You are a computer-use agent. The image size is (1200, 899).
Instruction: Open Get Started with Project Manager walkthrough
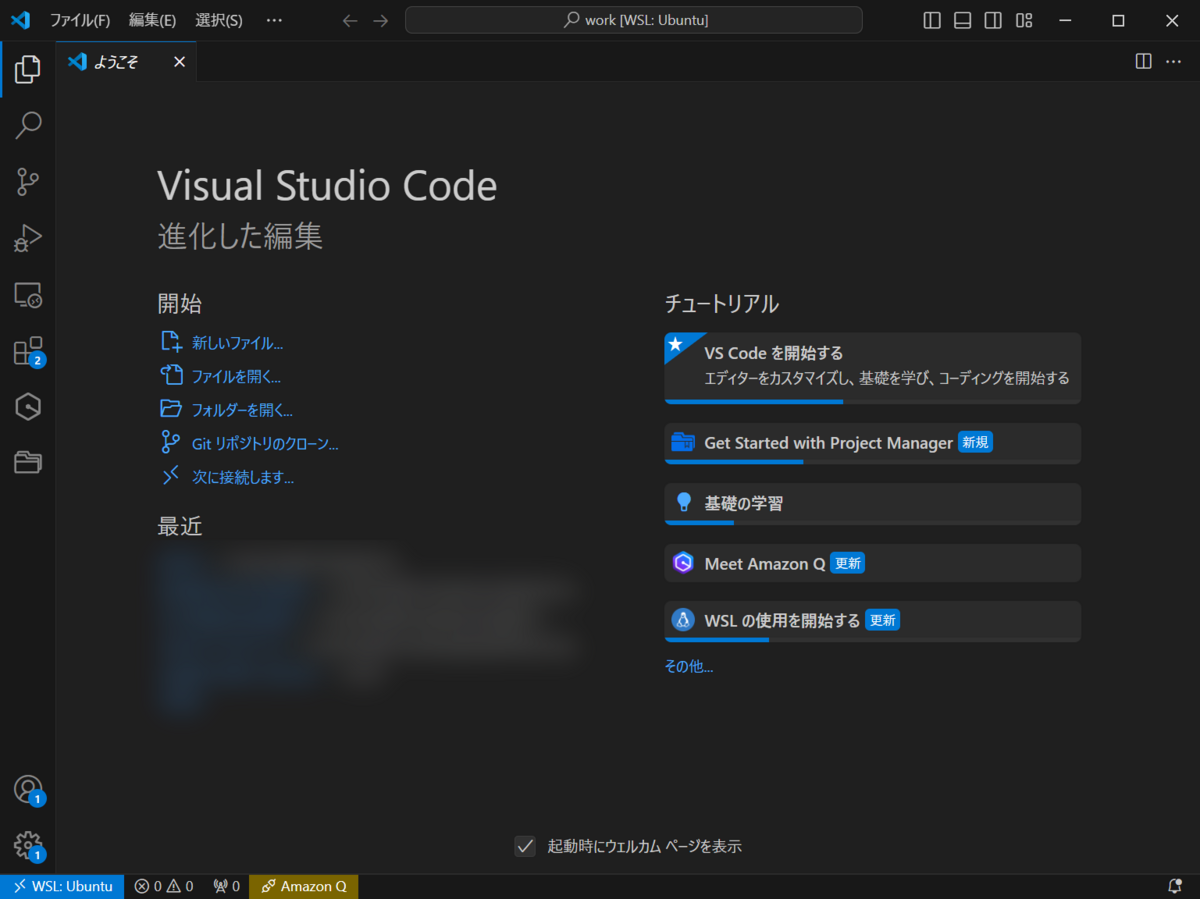click(873, 443)
